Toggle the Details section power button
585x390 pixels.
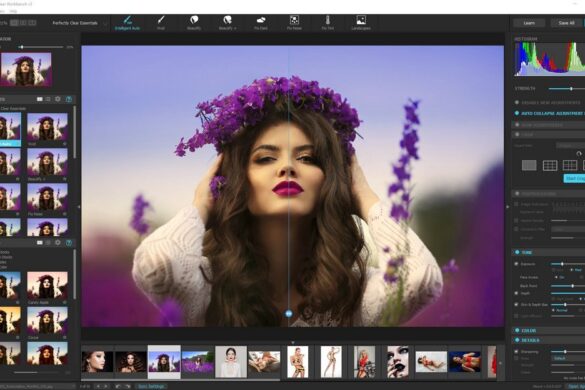[x=517, y=340]
